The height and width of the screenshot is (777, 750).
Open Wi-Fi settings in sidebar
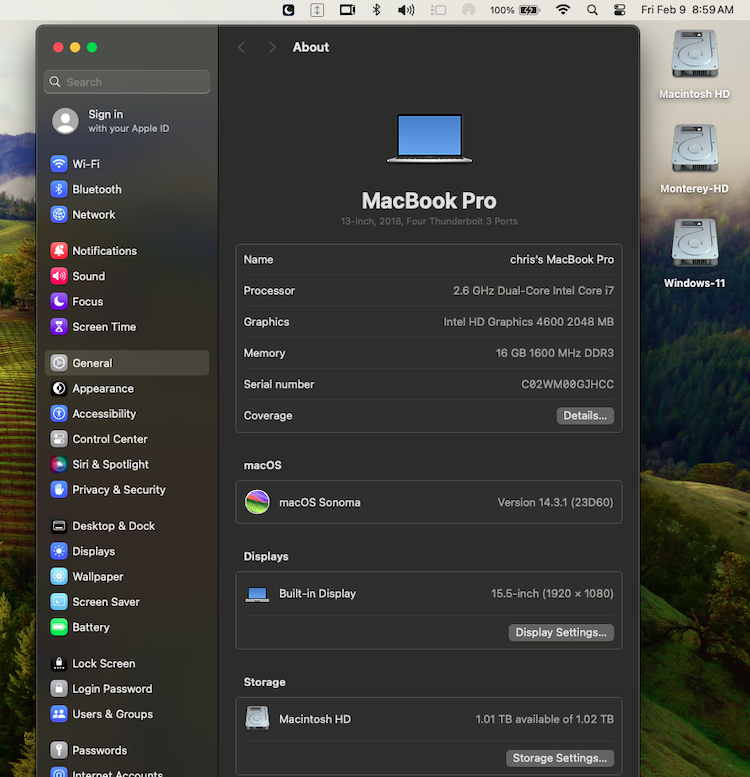(x=127, y=164)
